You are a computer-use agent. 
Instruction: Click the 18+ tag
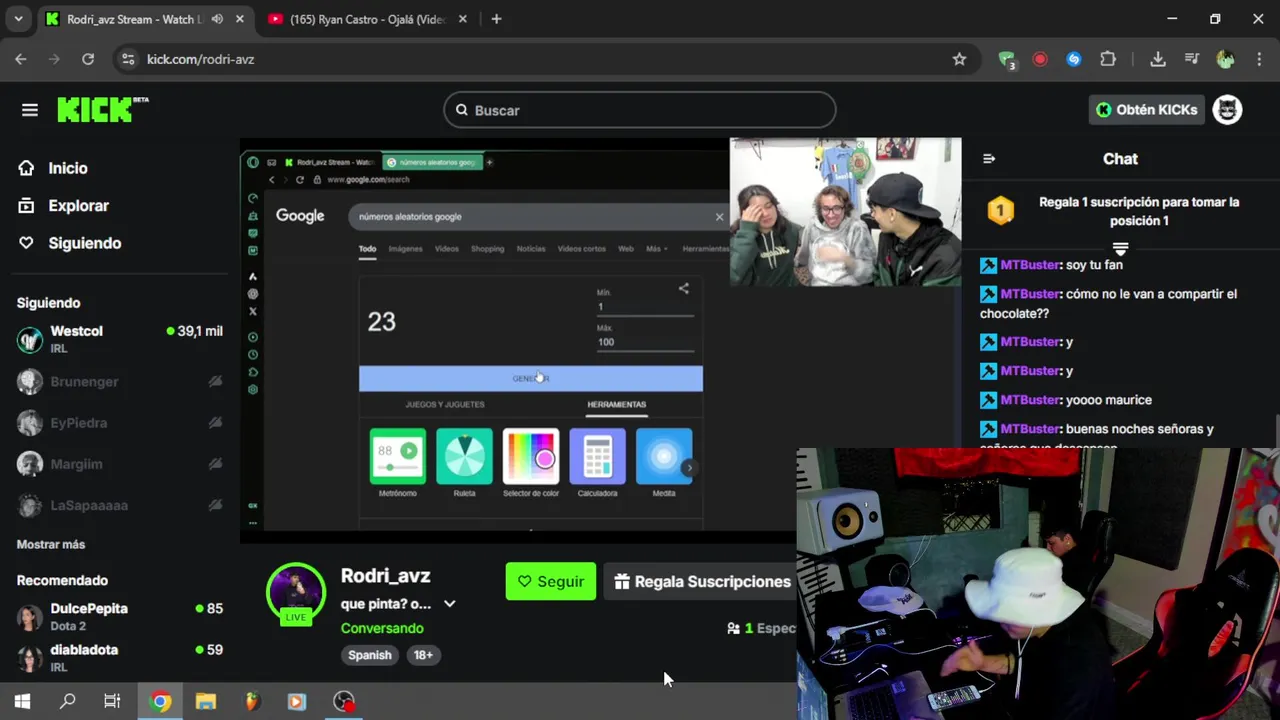423,655
